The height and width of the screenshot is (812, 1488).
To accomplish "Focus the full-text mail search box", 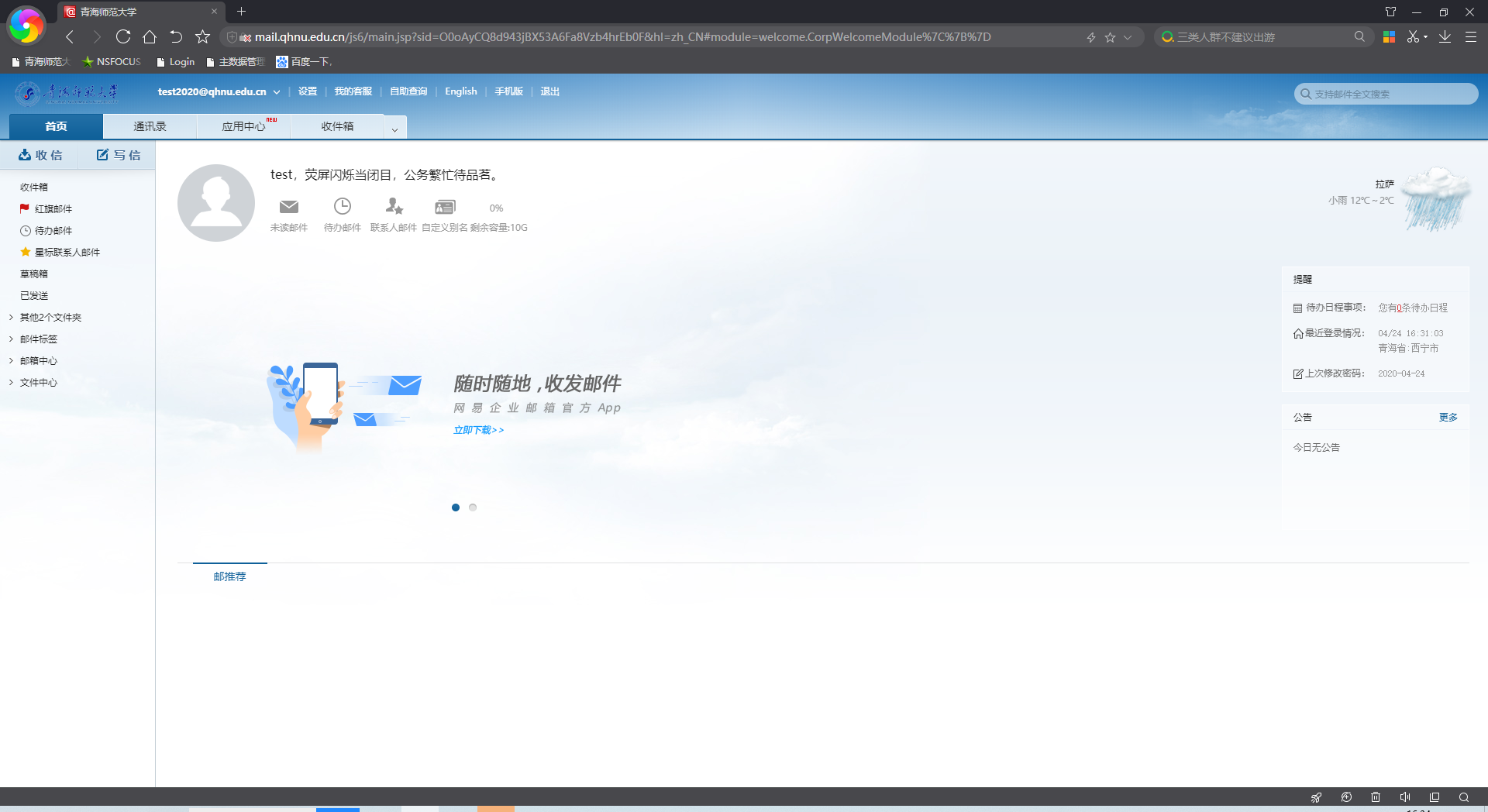I will coord(1386,94).
